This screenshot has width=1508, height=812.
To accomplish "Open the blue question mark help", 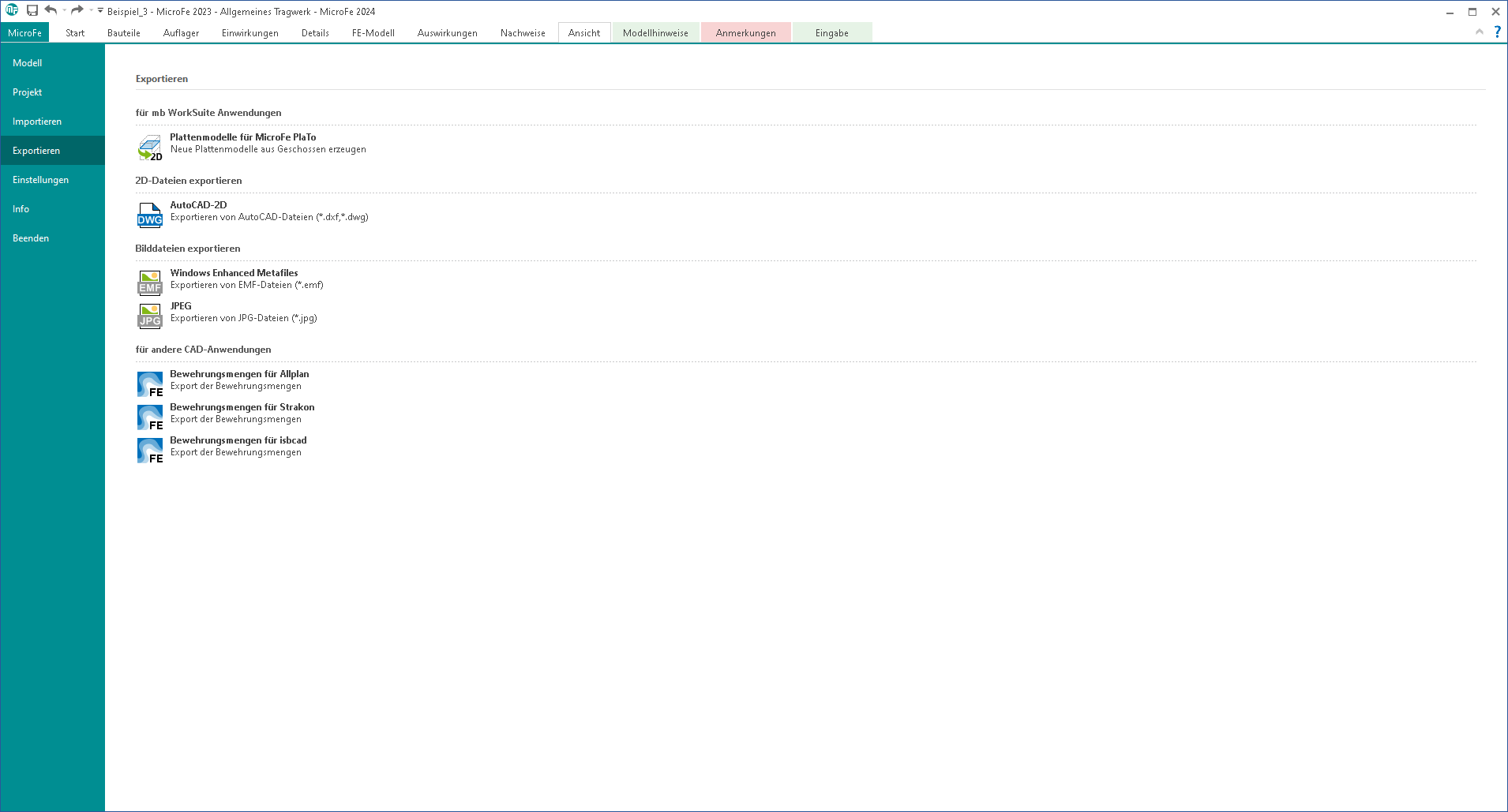I will 1497,32.
